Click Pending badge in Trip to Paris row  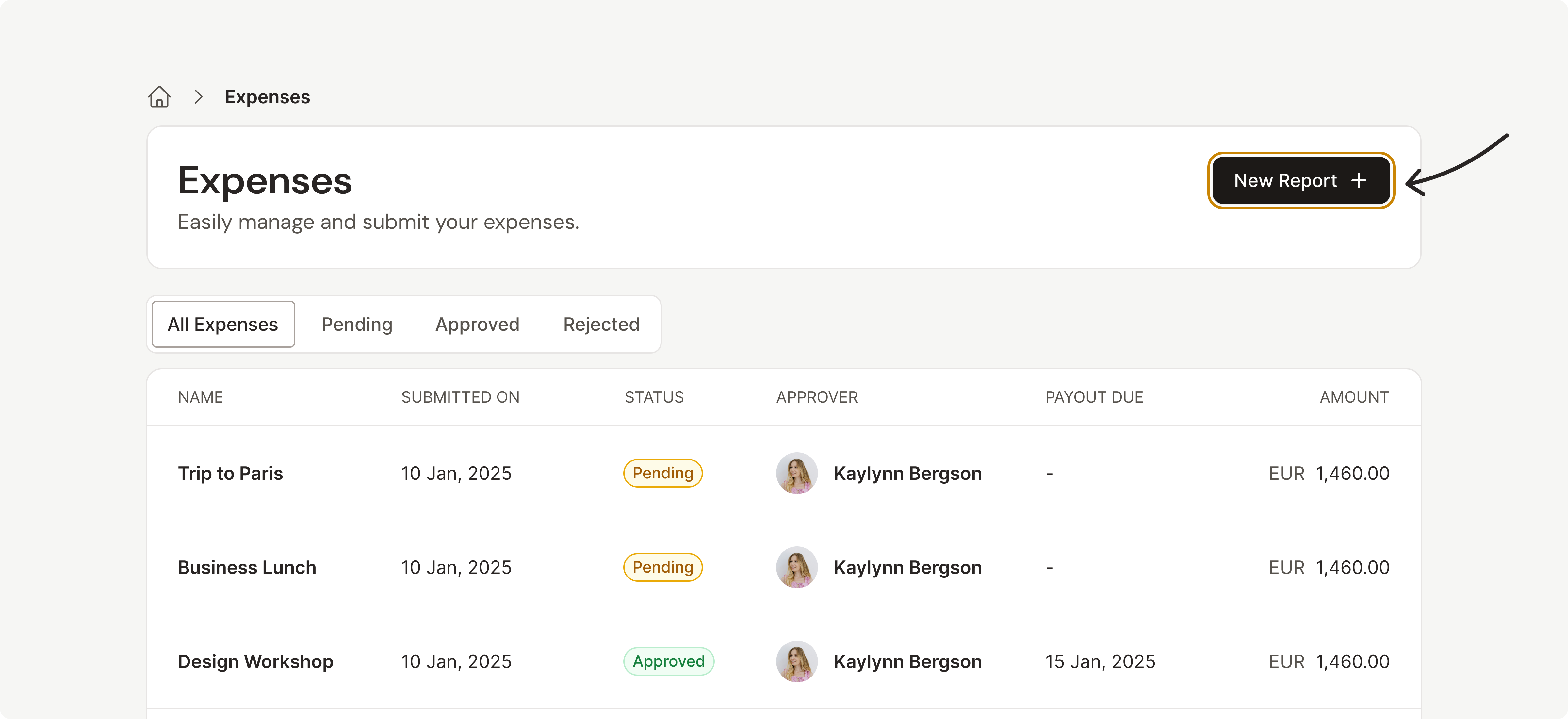662,473
